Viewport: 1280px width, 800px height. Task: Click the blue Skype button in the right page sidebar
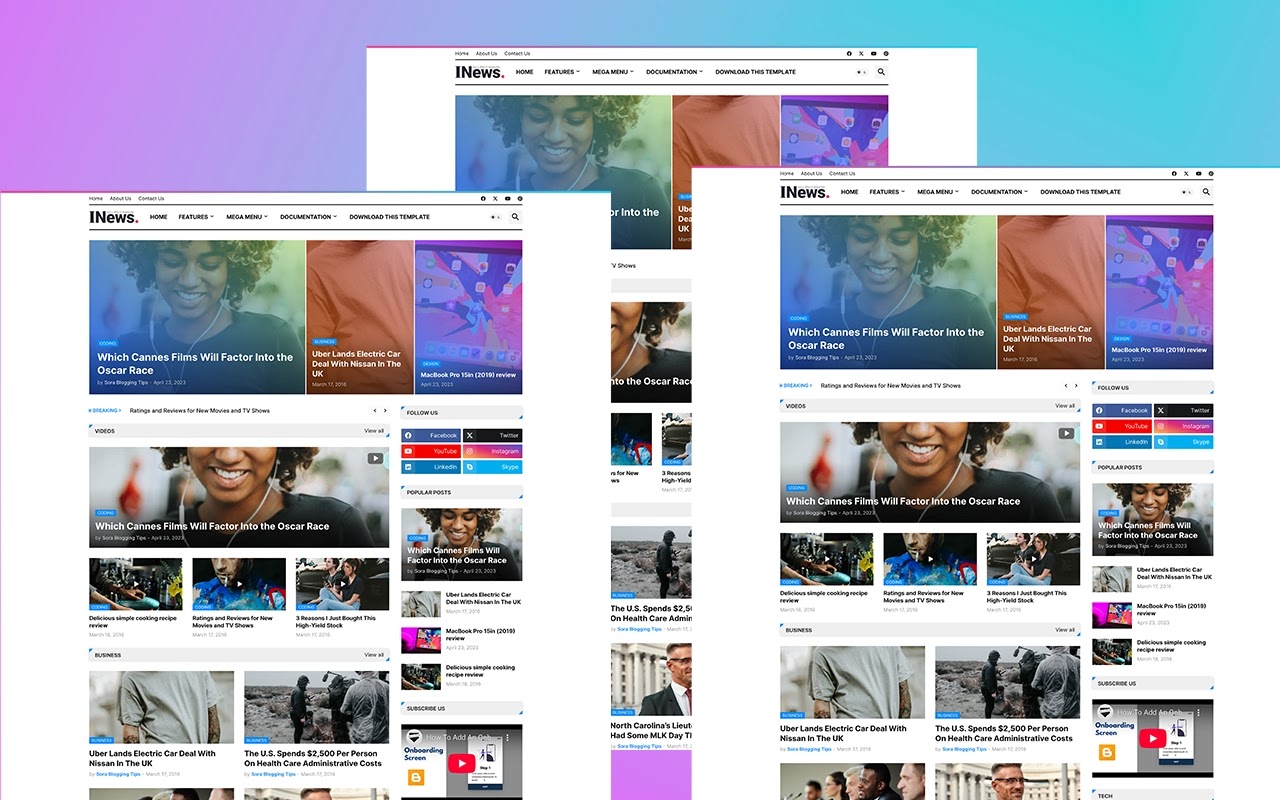click(1184, 442)
